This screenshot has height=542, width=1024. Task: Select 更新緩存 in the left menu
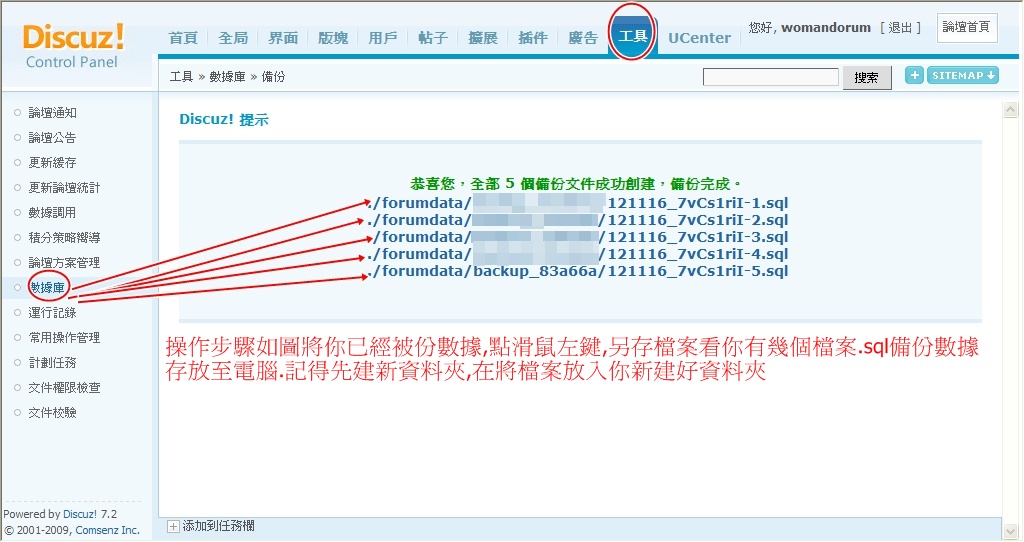(52, 163)
